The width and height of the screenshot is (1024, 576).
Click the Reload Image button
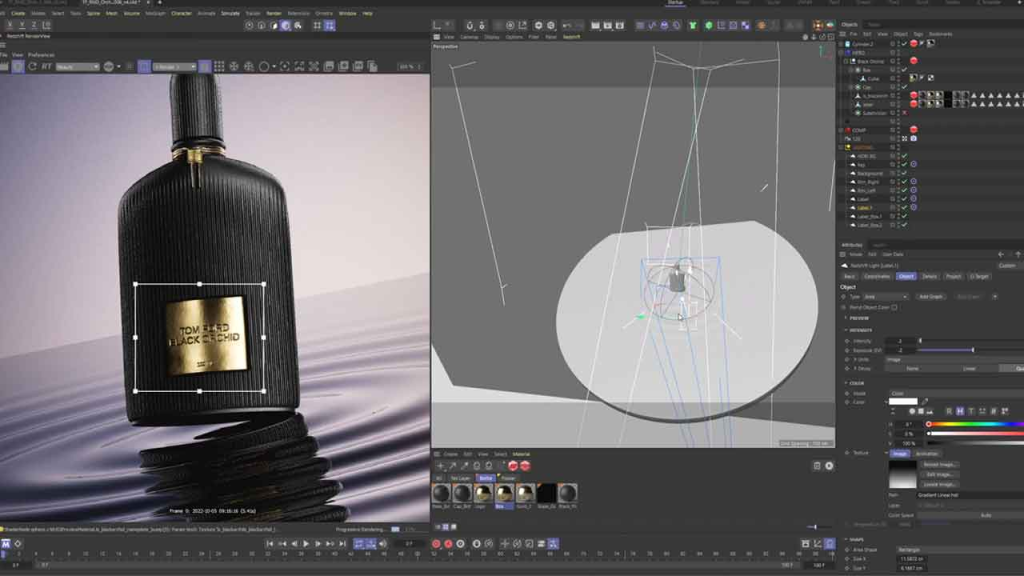coord(940,464)
